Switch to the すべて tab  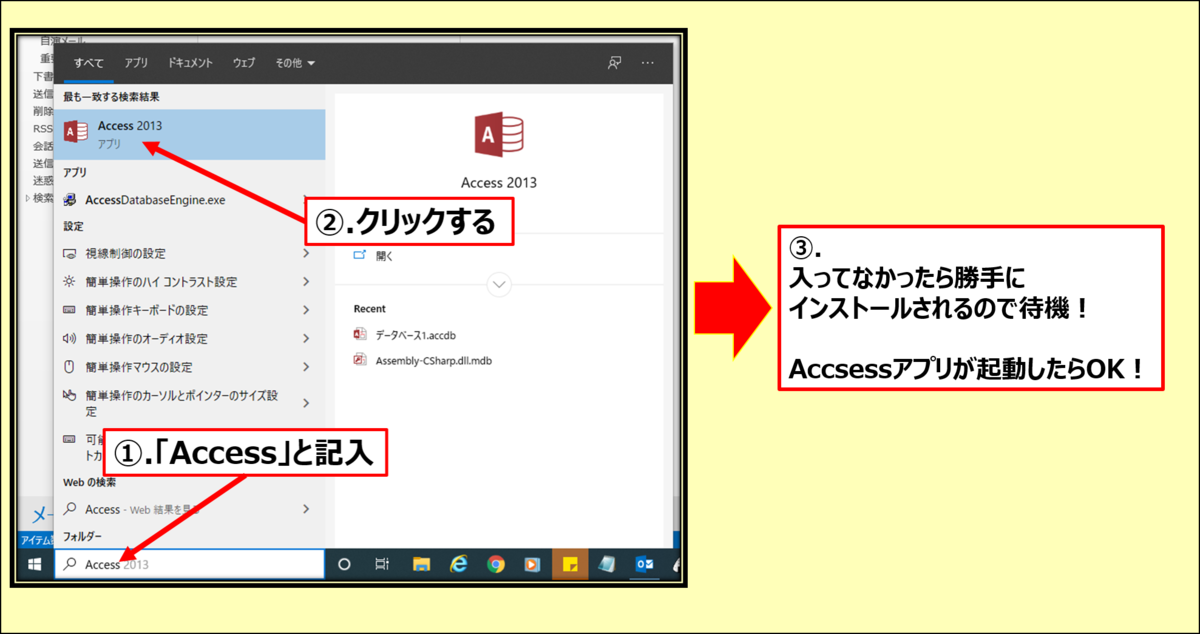pyautogui.click(x=89, y=63)
